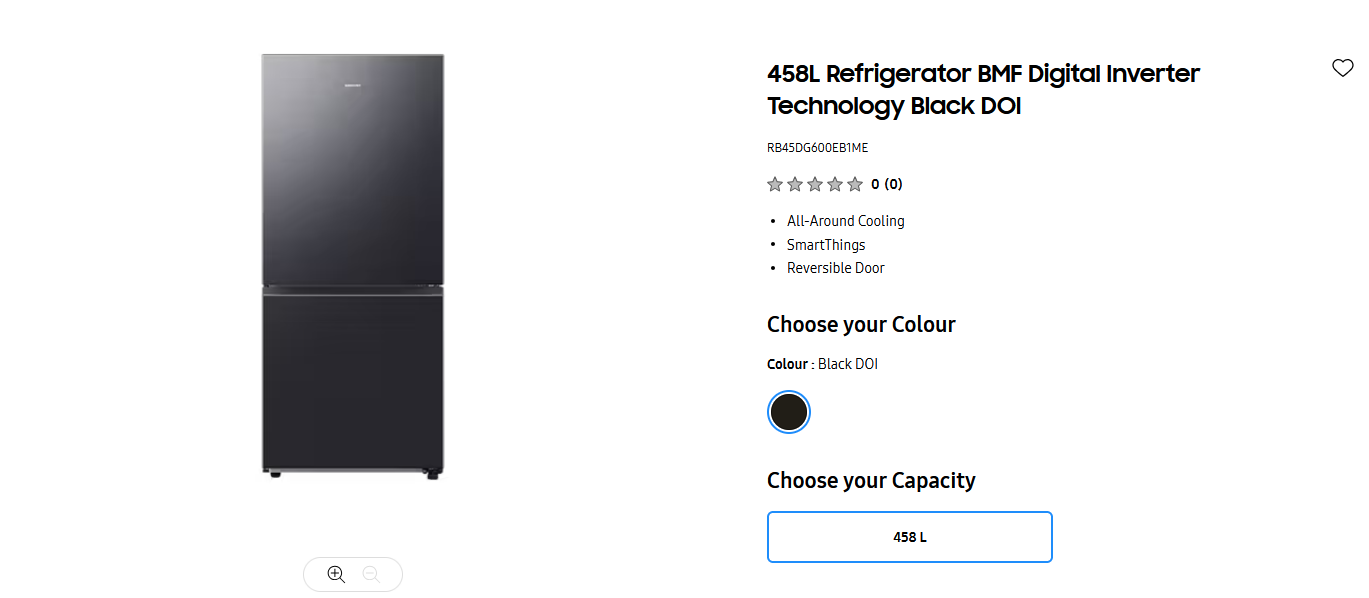
Task: Click the All-Around Cooling feature bullet
Action: pyautogui.click(x=845, y=221)
